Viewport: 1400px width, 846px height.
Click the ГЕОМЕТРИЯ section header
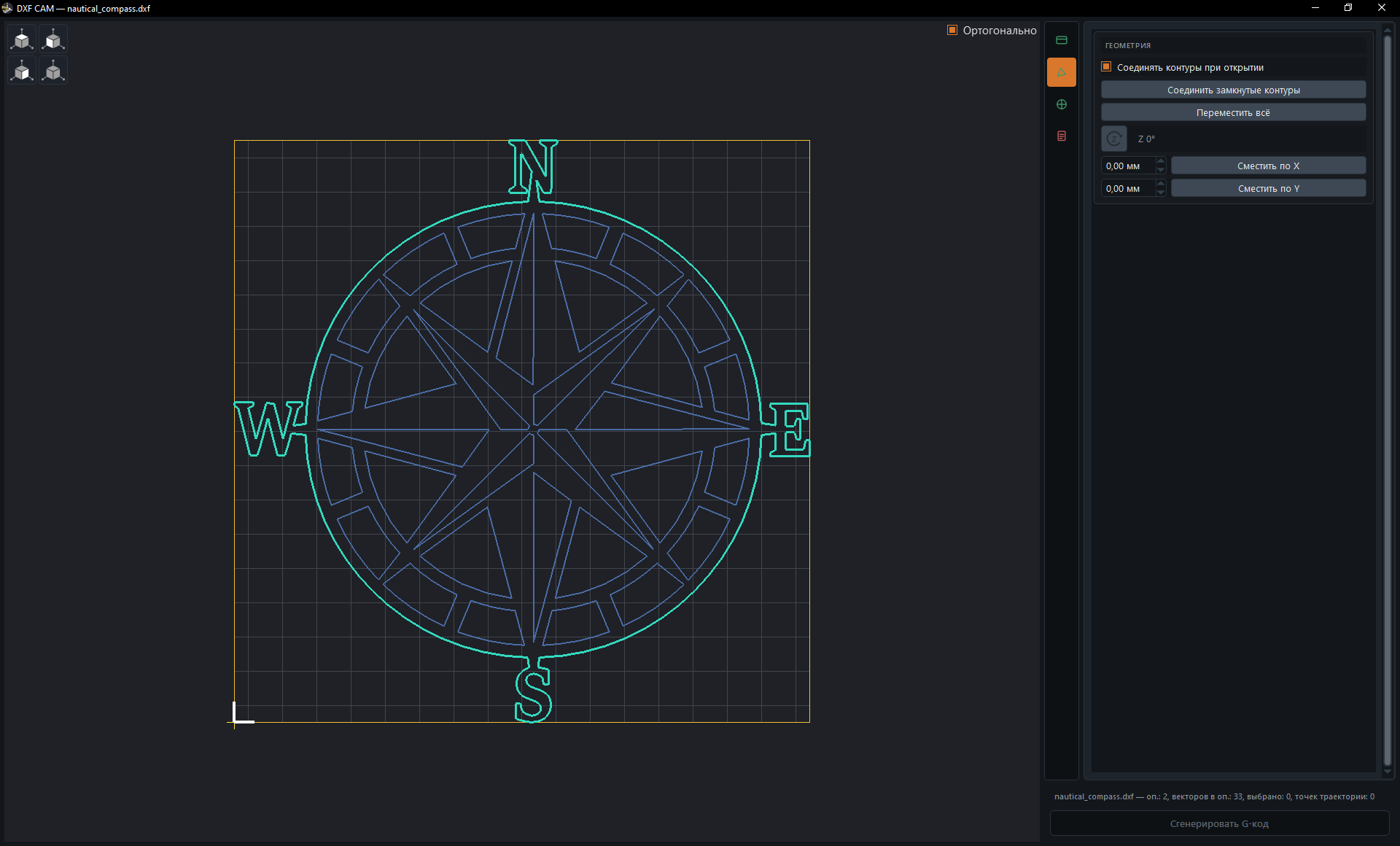click(x=1127, y=45)
